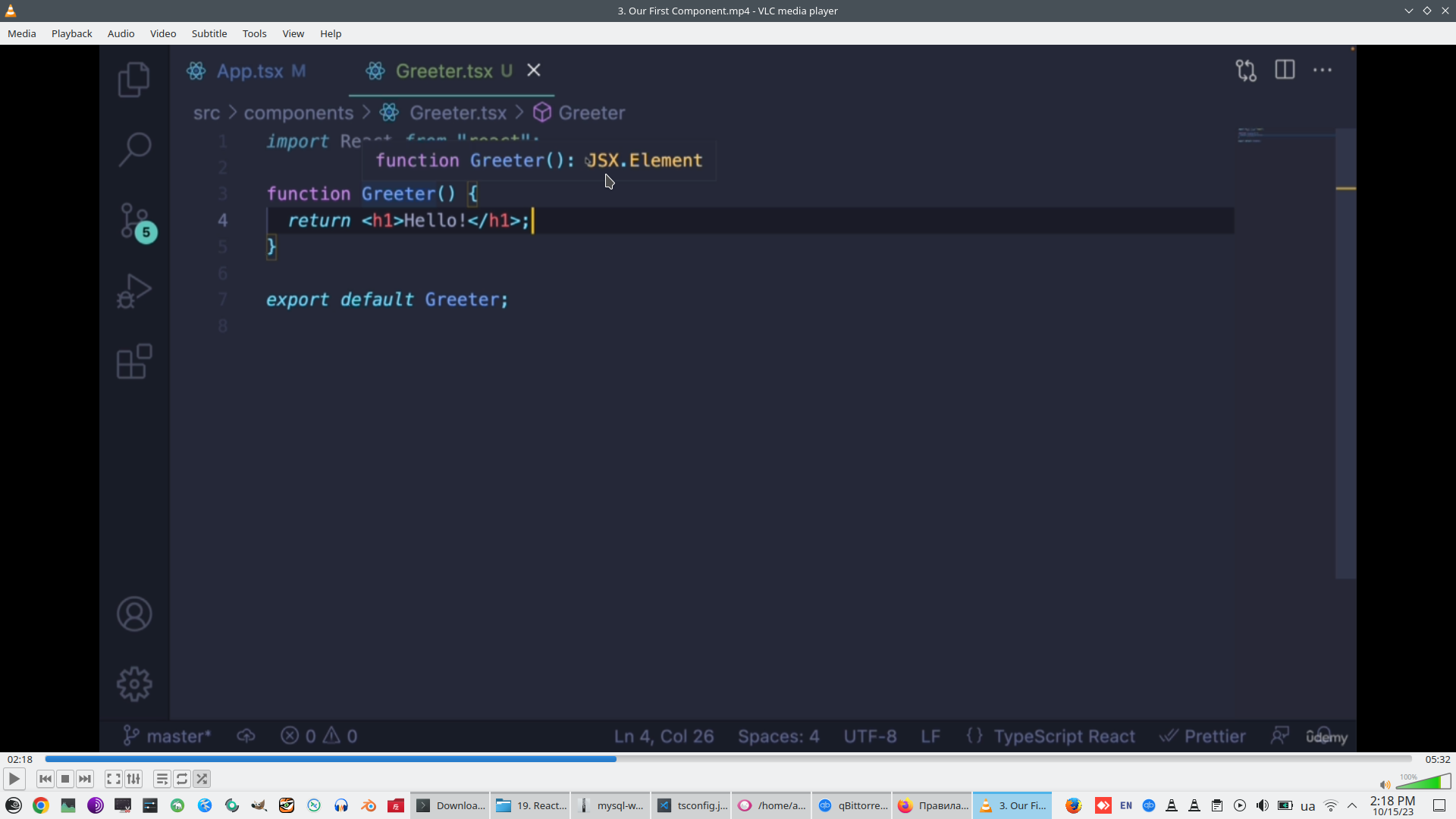
Task: Stop playback with the stop button
Action: 65,779
